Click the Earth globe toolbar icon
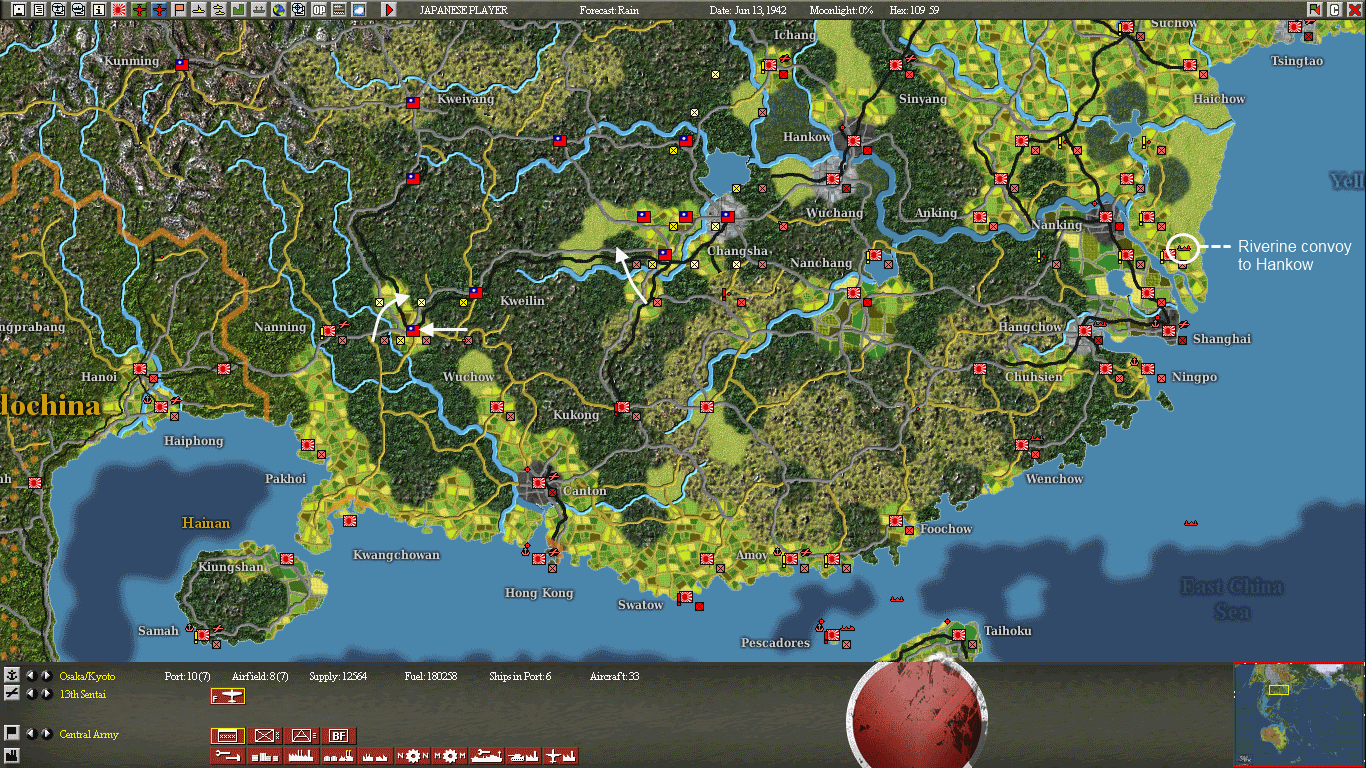This screenshot has width=1366, height=768. click(x=278, y=9)
